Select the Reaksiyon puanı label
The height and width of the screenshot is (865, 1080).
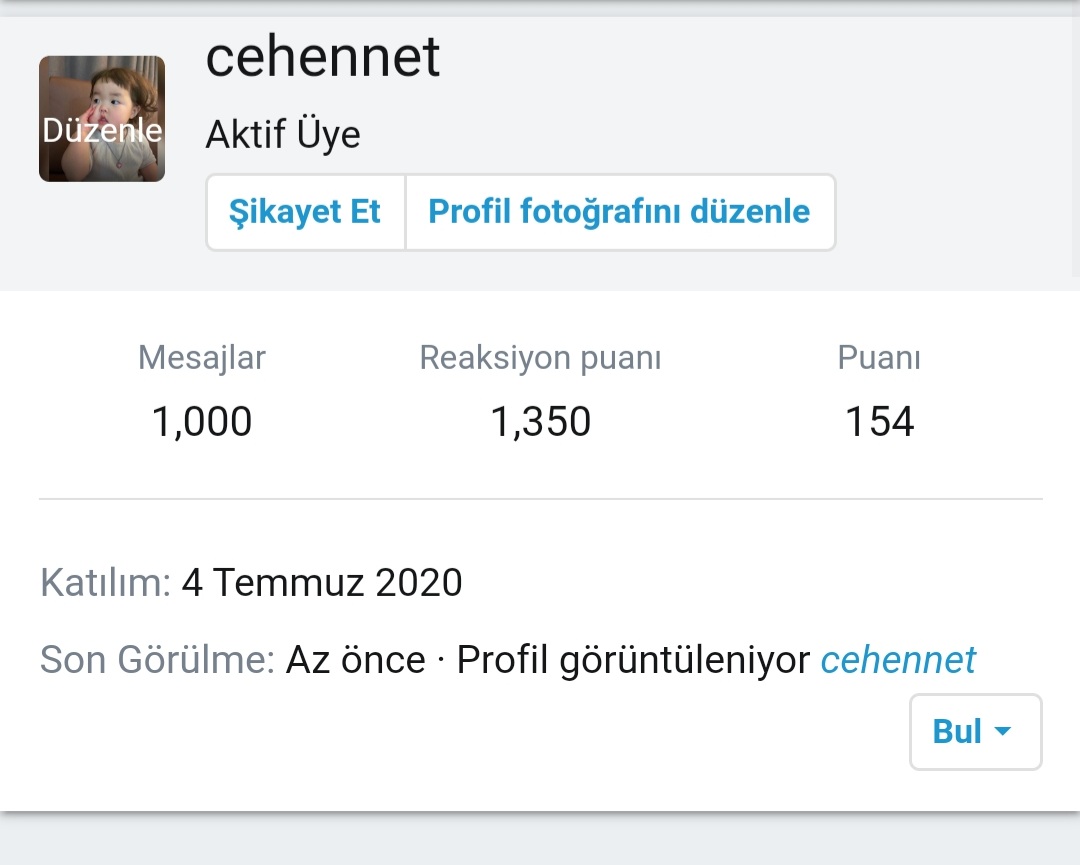tap(540, 358)
